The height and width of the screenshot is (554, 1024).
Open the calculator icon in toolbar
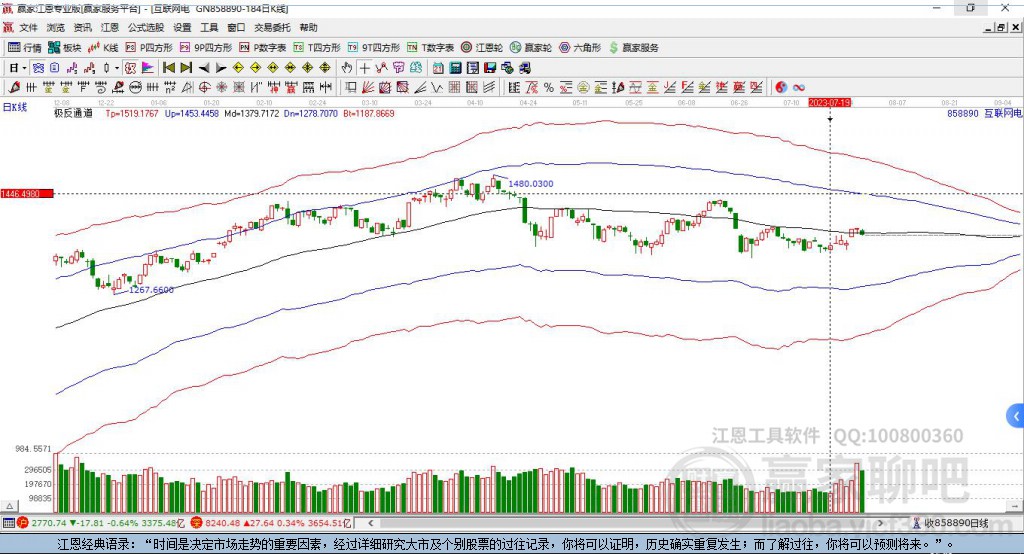[456, 68]
